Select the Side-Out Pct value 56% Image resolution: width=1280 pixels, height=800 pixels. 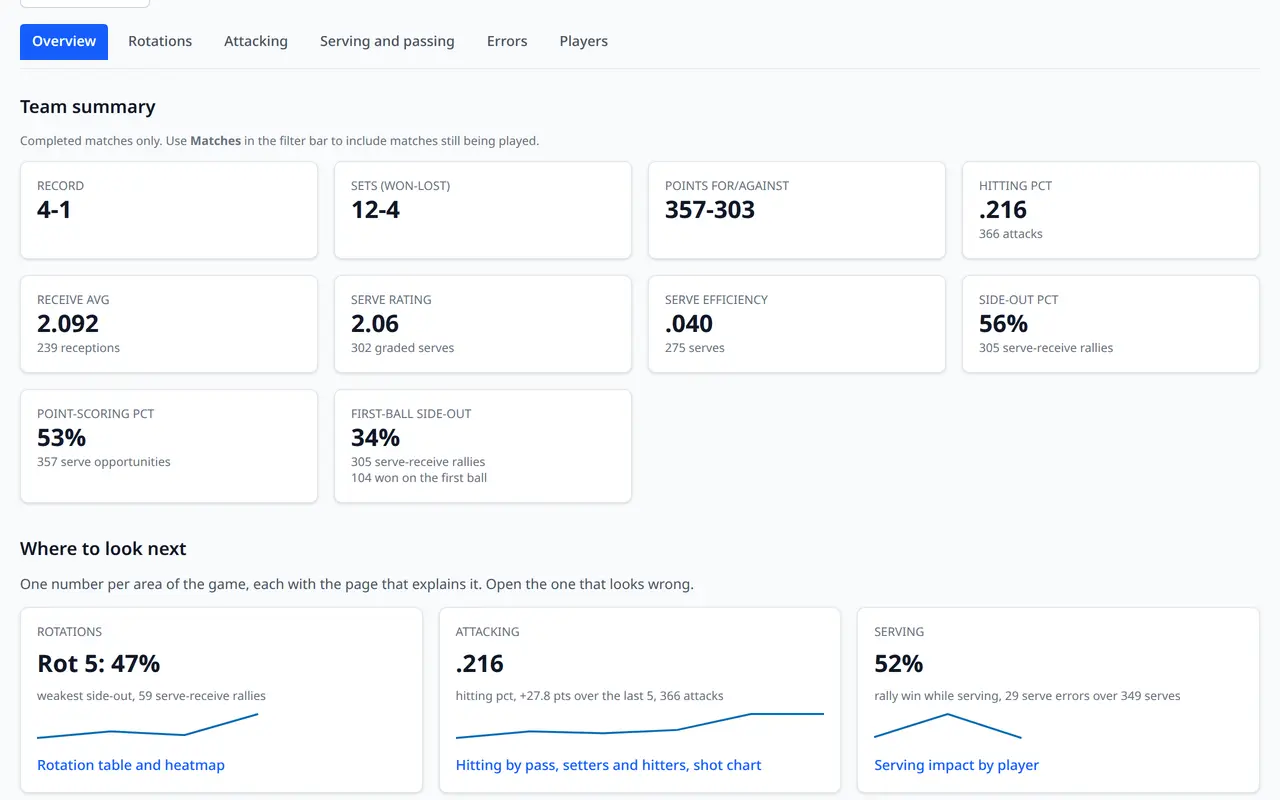(x=1003, y=324)
